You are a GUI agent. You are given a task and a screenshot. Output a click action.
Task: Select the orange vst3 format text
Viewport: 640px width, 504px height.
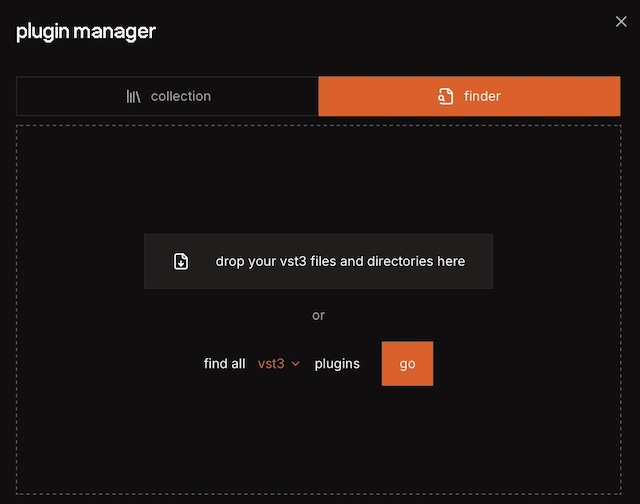point(271,364)
